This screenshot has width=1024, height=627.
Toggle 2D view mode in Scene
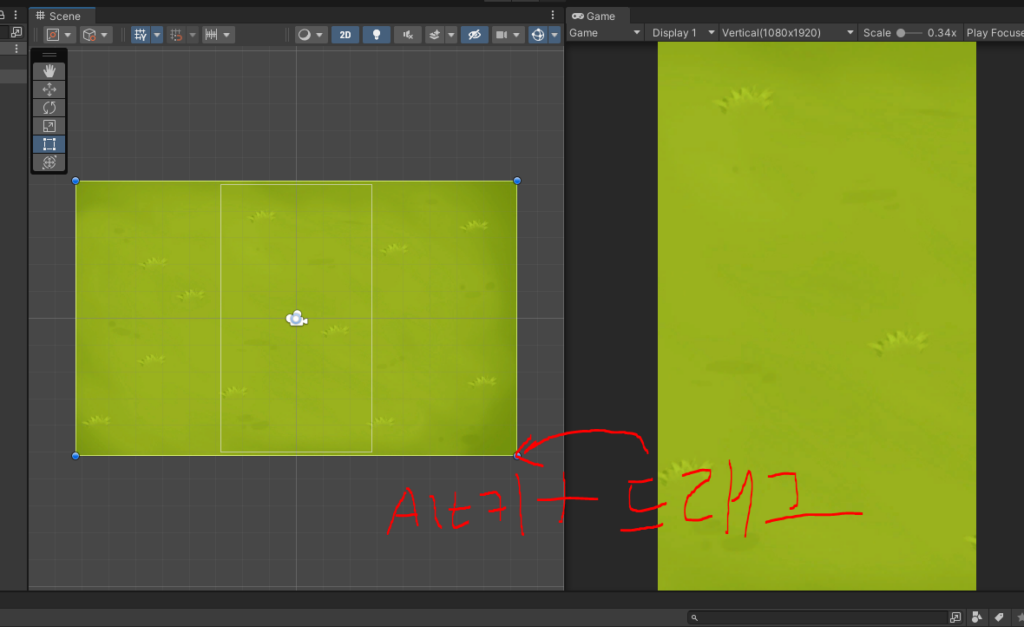345,34
